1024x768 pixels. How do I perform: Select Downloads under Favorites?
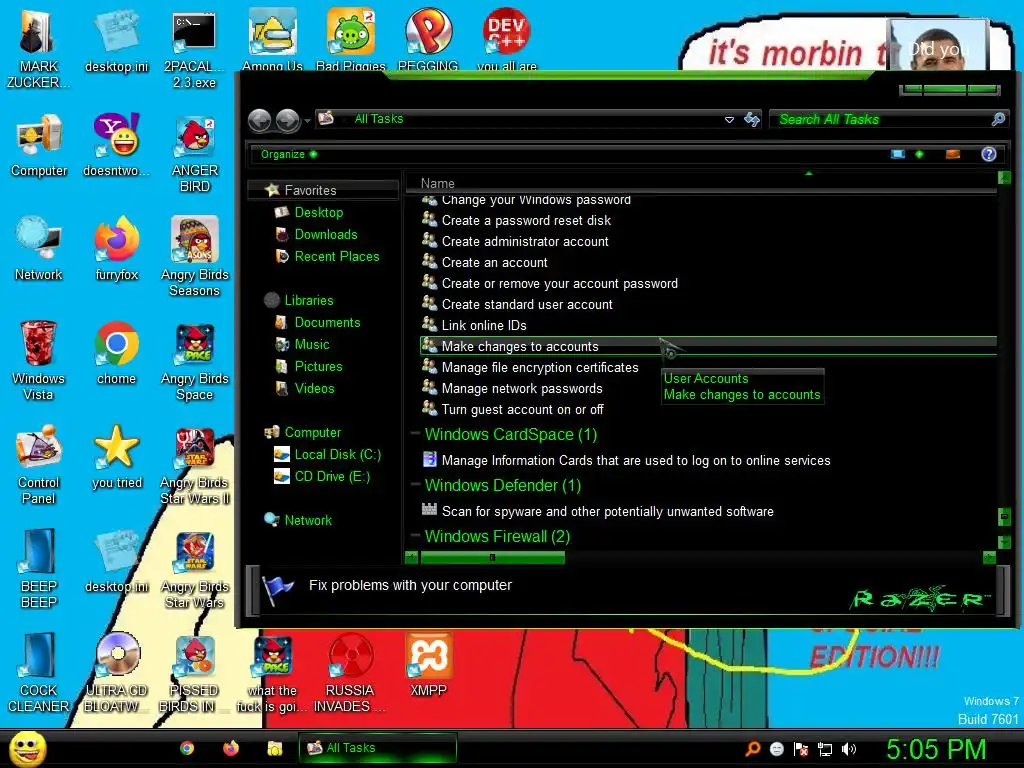point(326,234)
